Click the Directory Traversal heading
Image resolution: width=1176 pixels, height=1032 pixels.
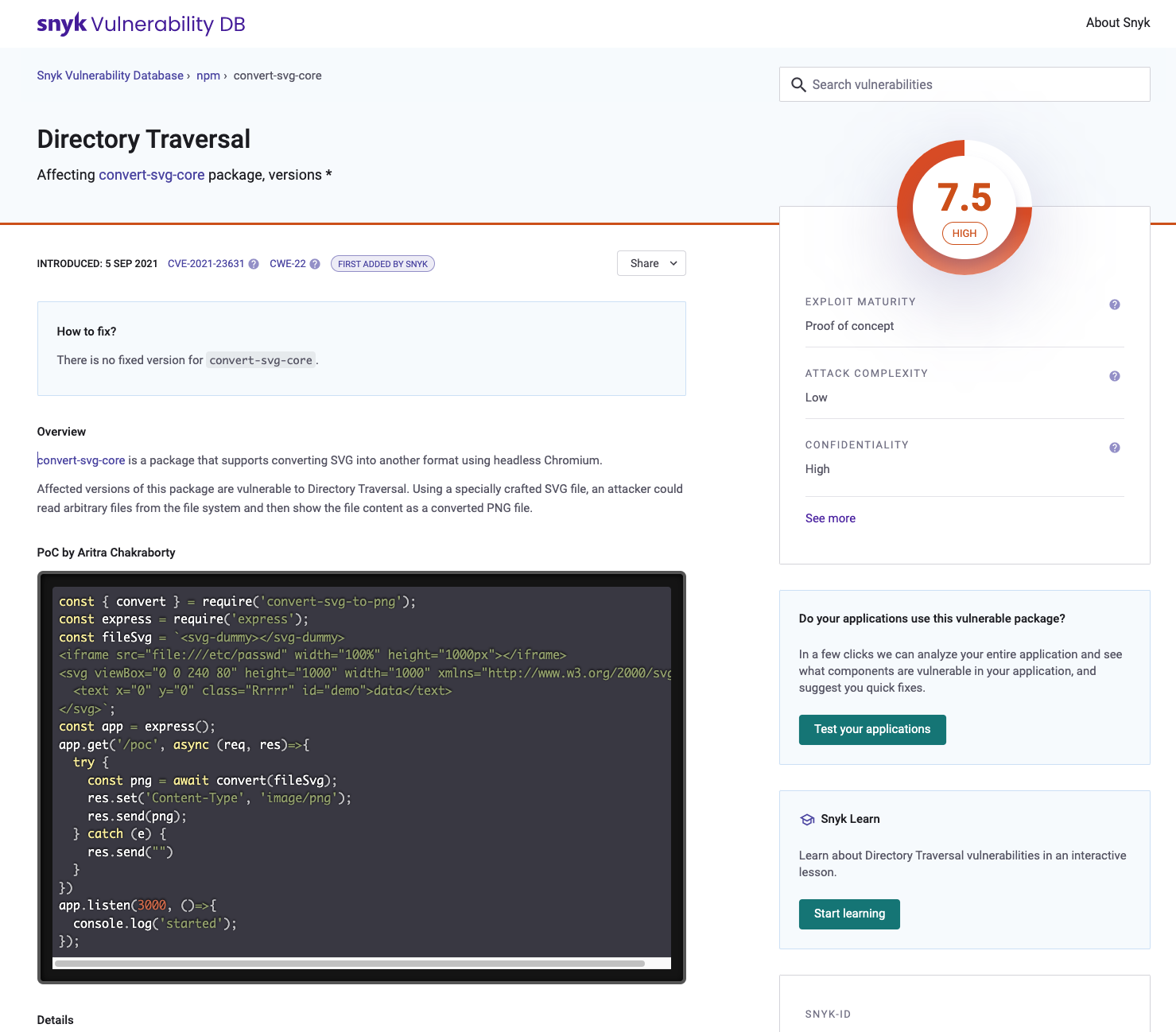coord(144,139)
